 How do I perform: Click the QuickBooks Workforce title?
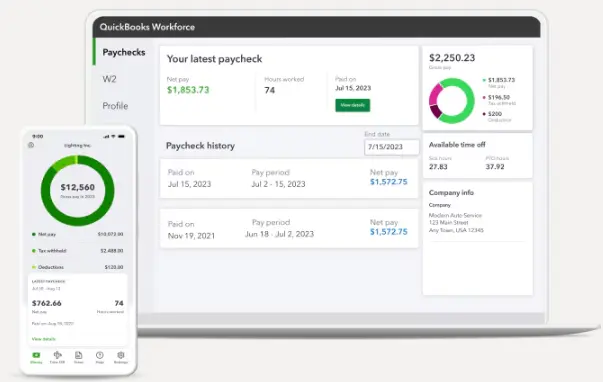tap(147, 27)
